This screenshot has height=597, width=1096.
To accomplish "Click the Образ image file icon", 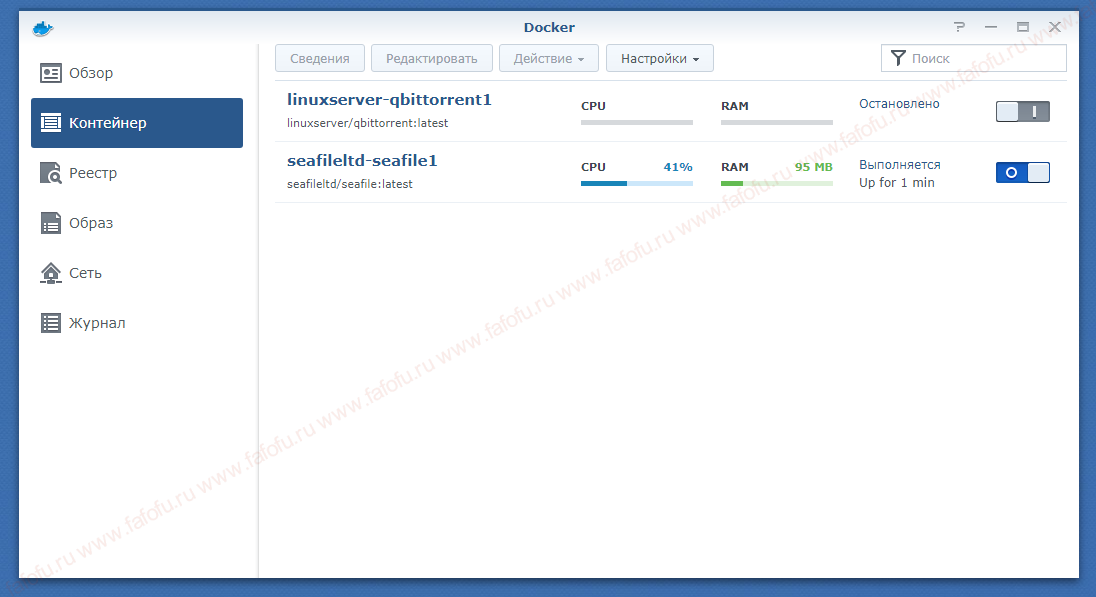I will pyautogui.click(x=50, y=223).
